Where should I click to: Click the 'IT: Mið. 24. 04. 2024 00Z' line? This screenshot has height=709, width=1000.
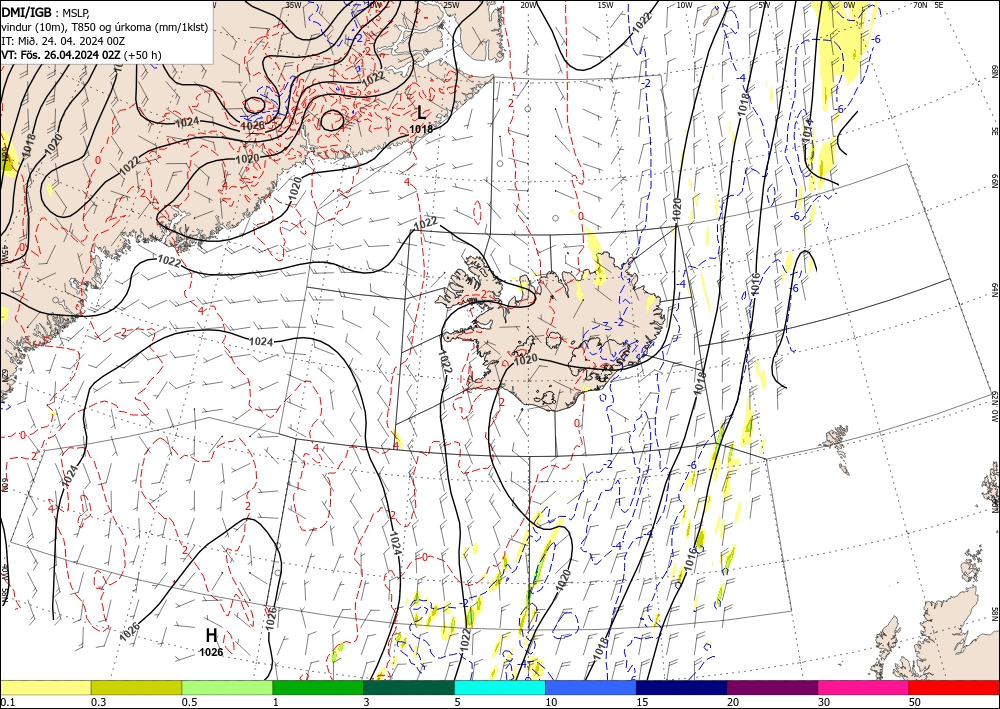63,41
